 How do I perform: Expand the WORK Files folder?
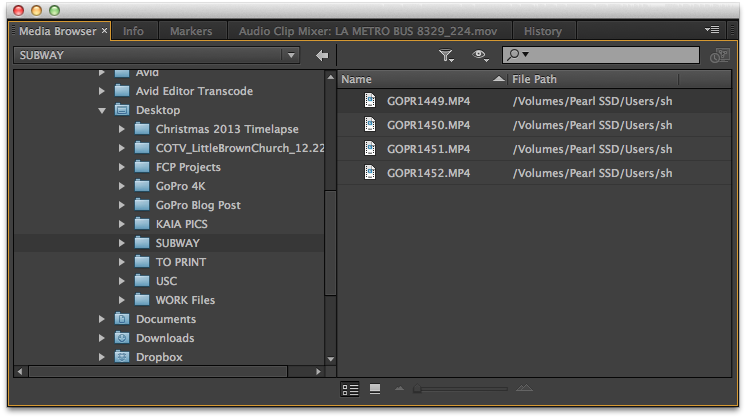[121, 300]
